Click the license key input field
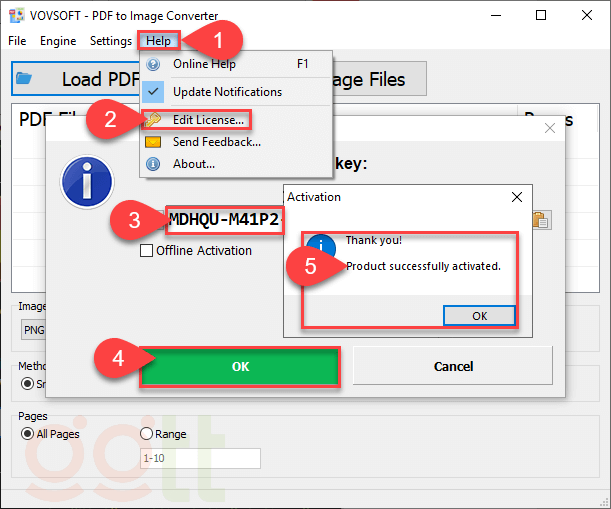The height and width of the screenshot is (509, 611). click(x=224, y=220)
